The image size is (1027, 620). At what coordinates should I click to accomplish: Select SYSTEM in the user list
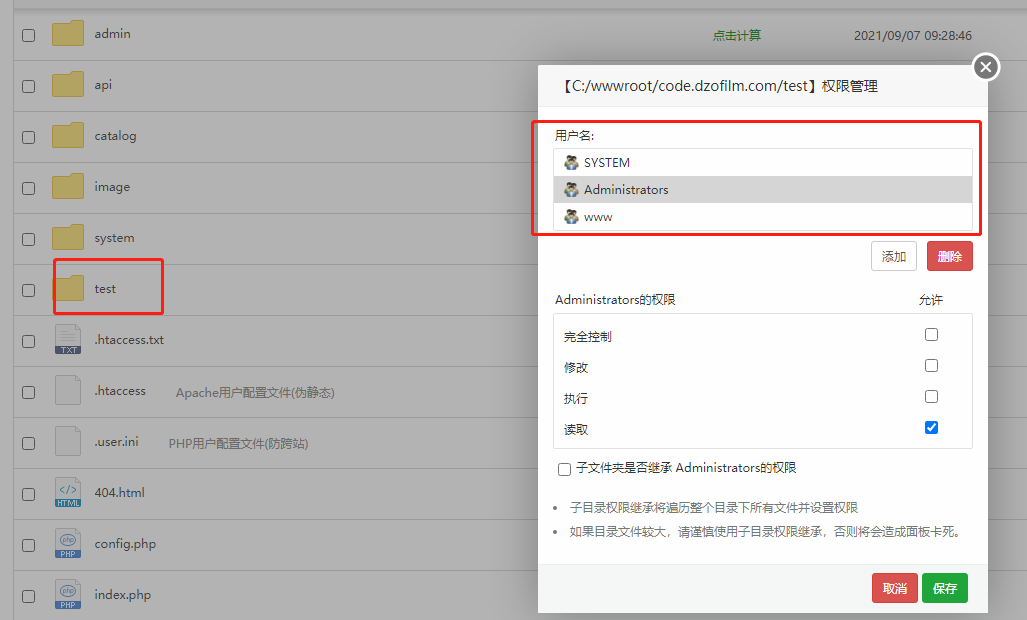pyautogui.click(x=763, y=162)
